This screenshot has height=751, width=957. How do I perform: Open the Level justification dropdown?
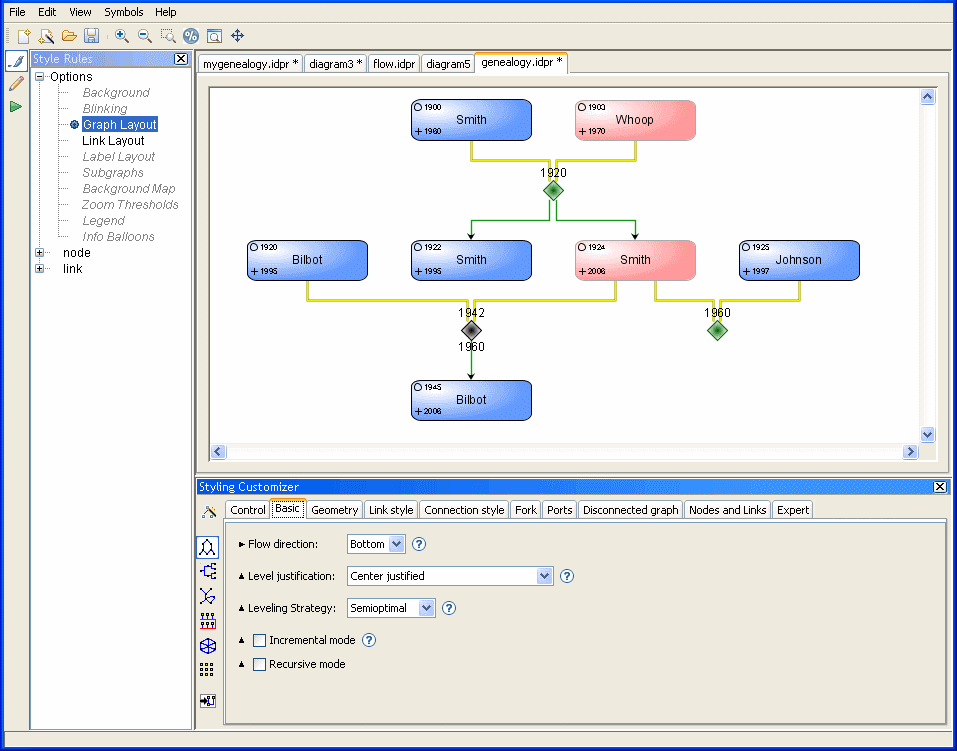pos(450,576)
